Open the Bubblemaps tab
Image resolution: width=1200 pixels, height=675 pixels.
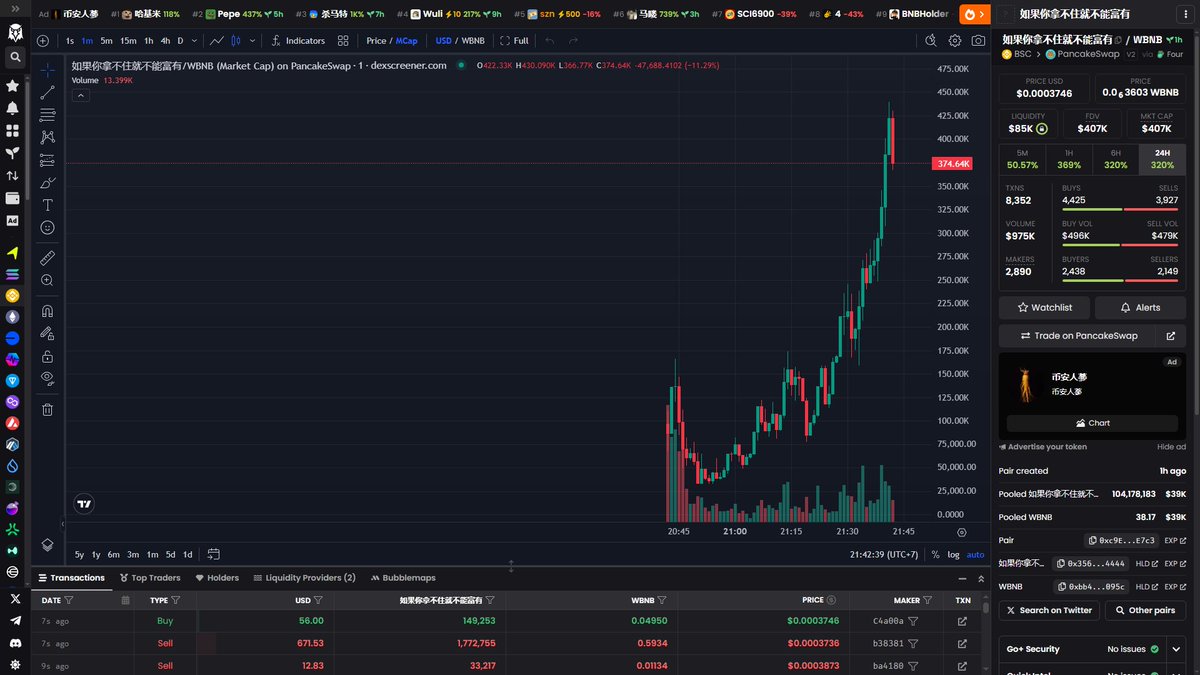403,578
